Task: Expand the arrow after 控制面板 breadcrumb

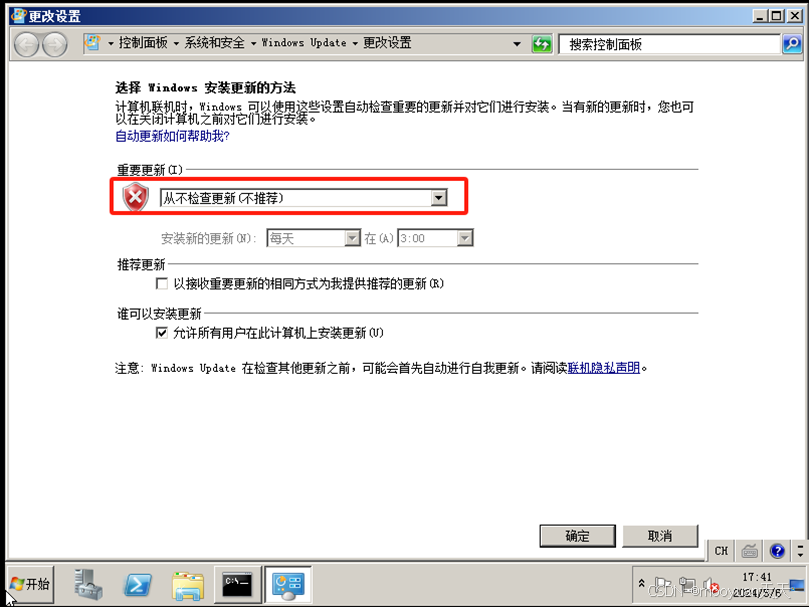Action: click(x=176, y=43)
